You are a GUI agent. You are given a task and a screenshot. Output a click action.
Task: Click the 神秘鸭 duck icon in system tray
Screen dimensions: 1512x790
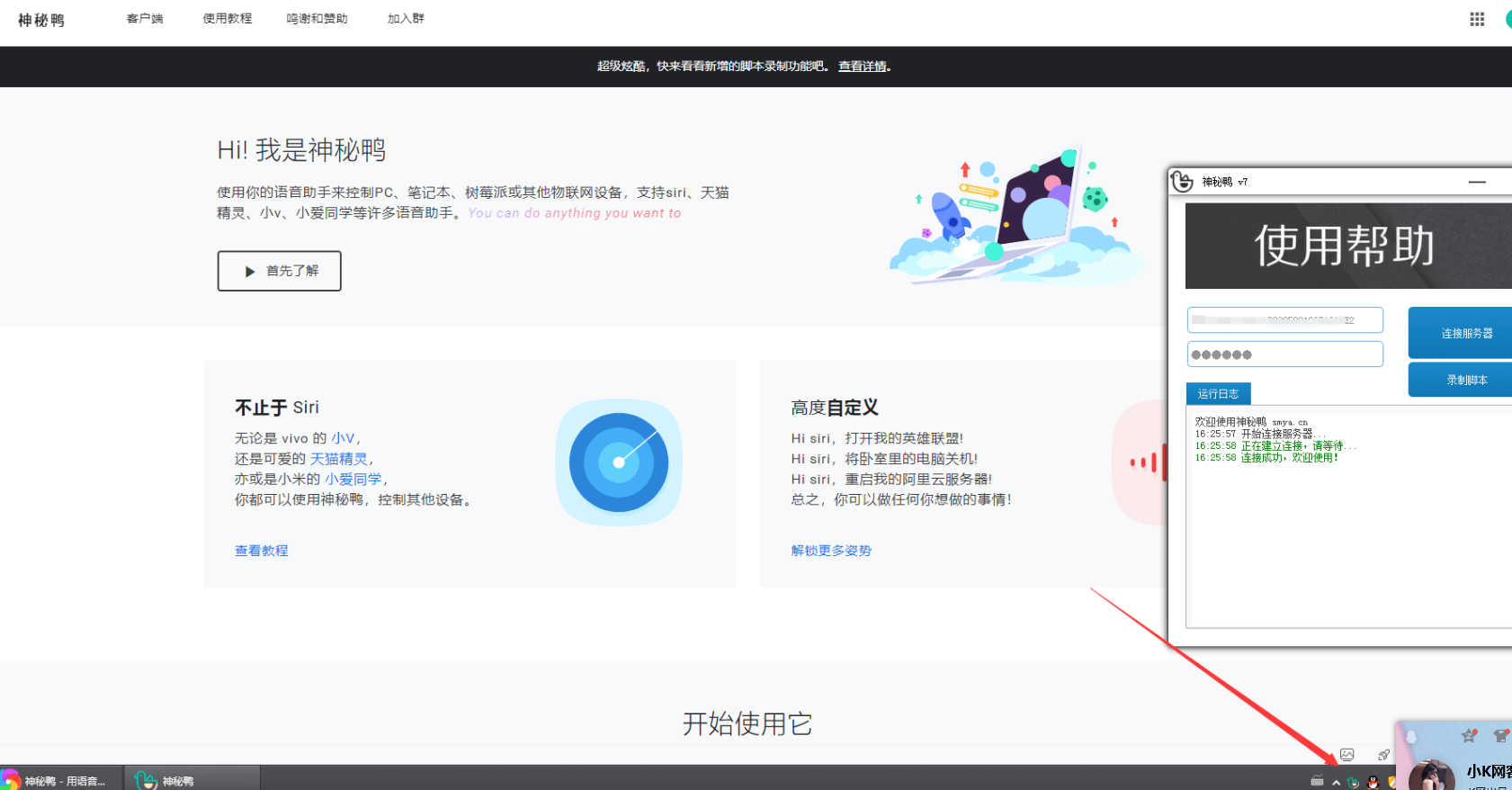click(x=1353, y=782)
